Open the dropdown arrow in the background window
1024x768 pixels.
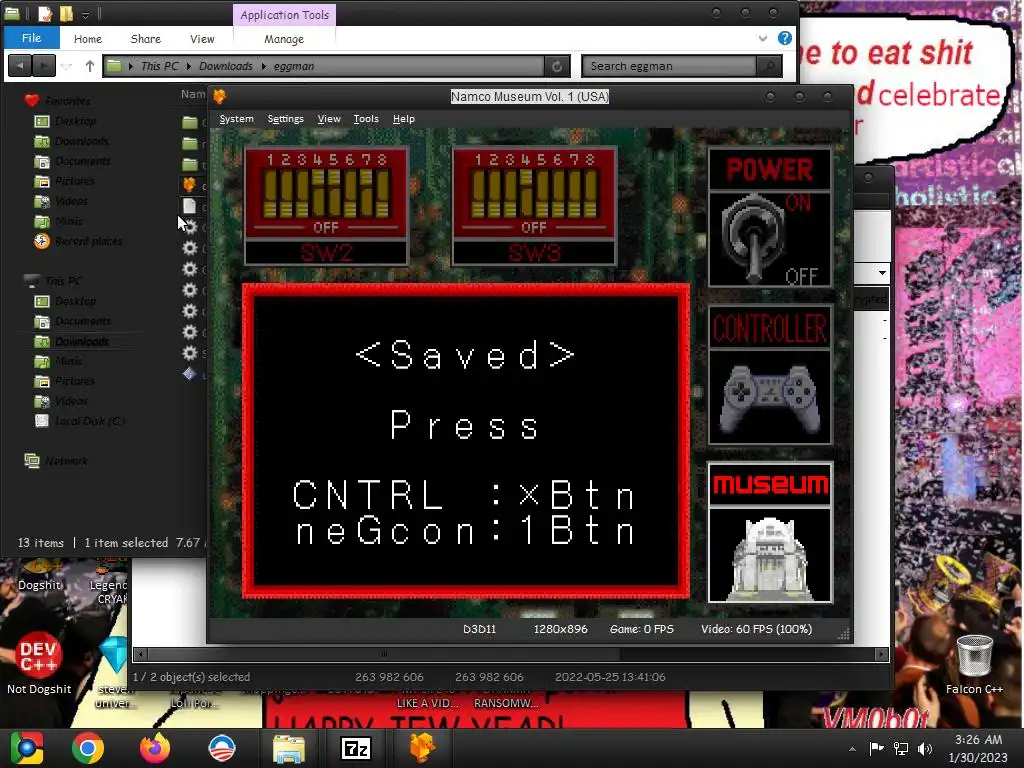pos(882,273)
